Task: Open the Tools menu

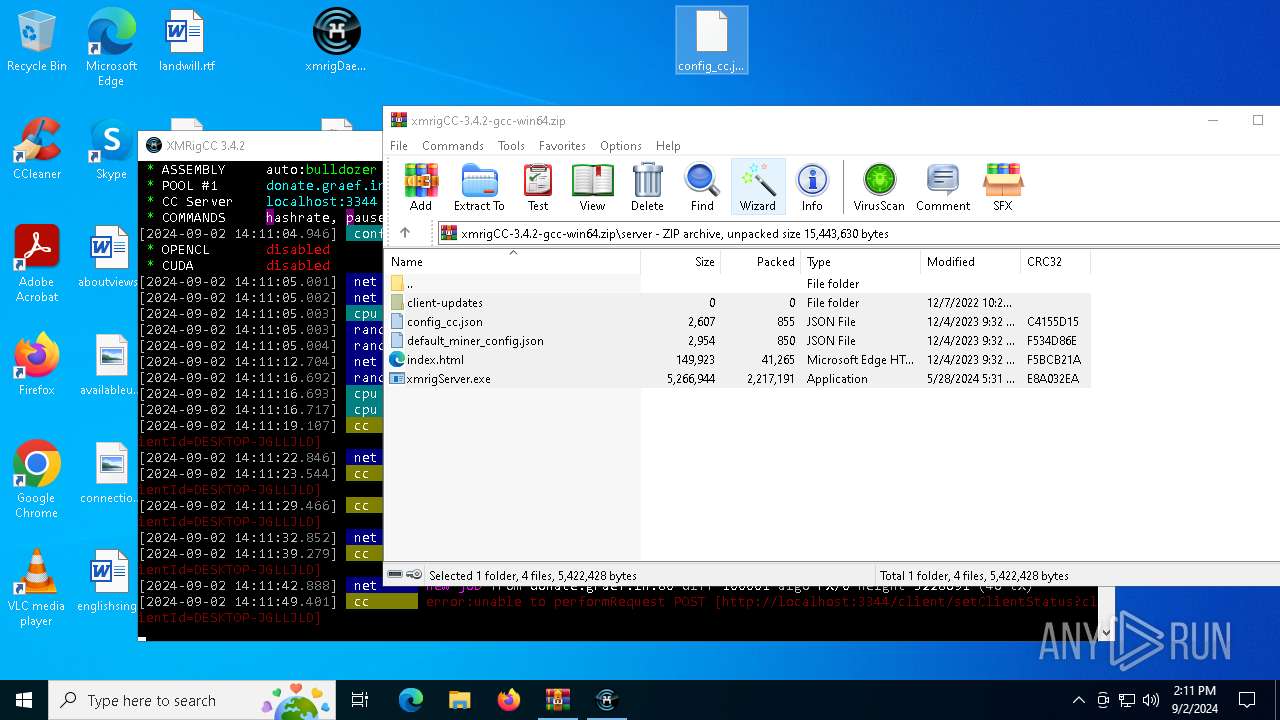Action: pyautogui.click(x=511, y=146)
